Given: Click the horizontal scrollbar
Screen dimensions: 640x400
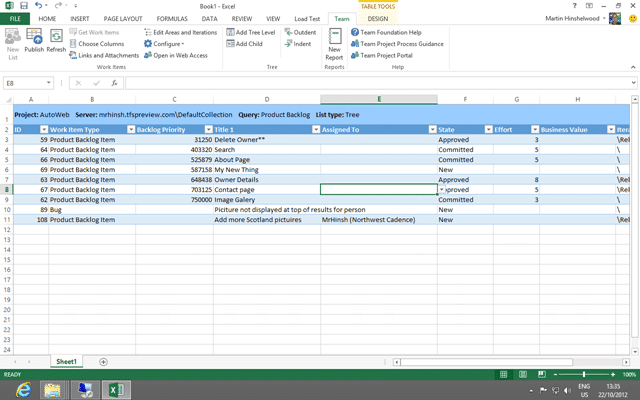Looking at the screenshot, I should [x=487, y=362].
